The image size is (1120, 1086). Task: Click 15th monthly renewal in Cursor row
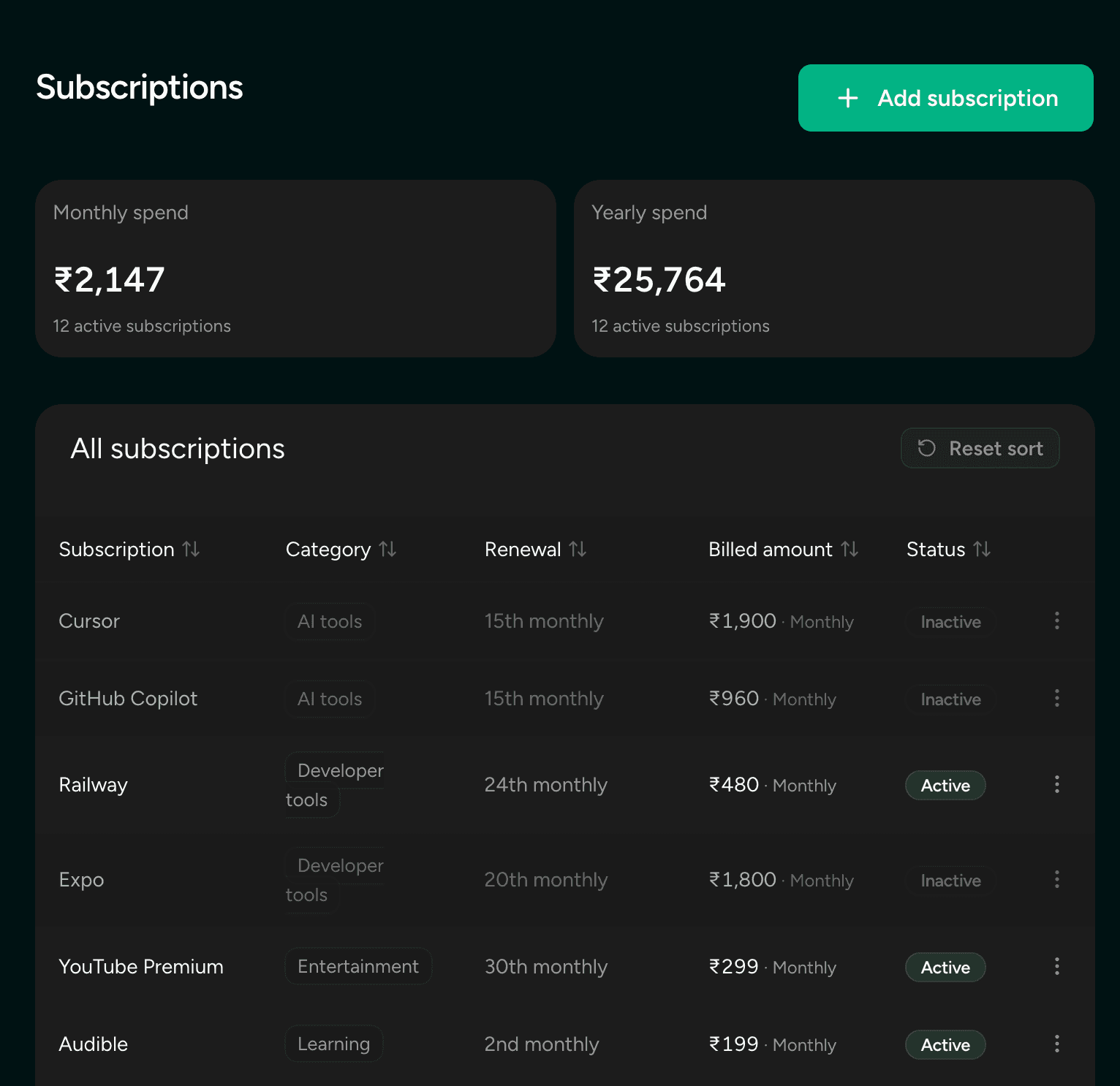pos(544,621)
